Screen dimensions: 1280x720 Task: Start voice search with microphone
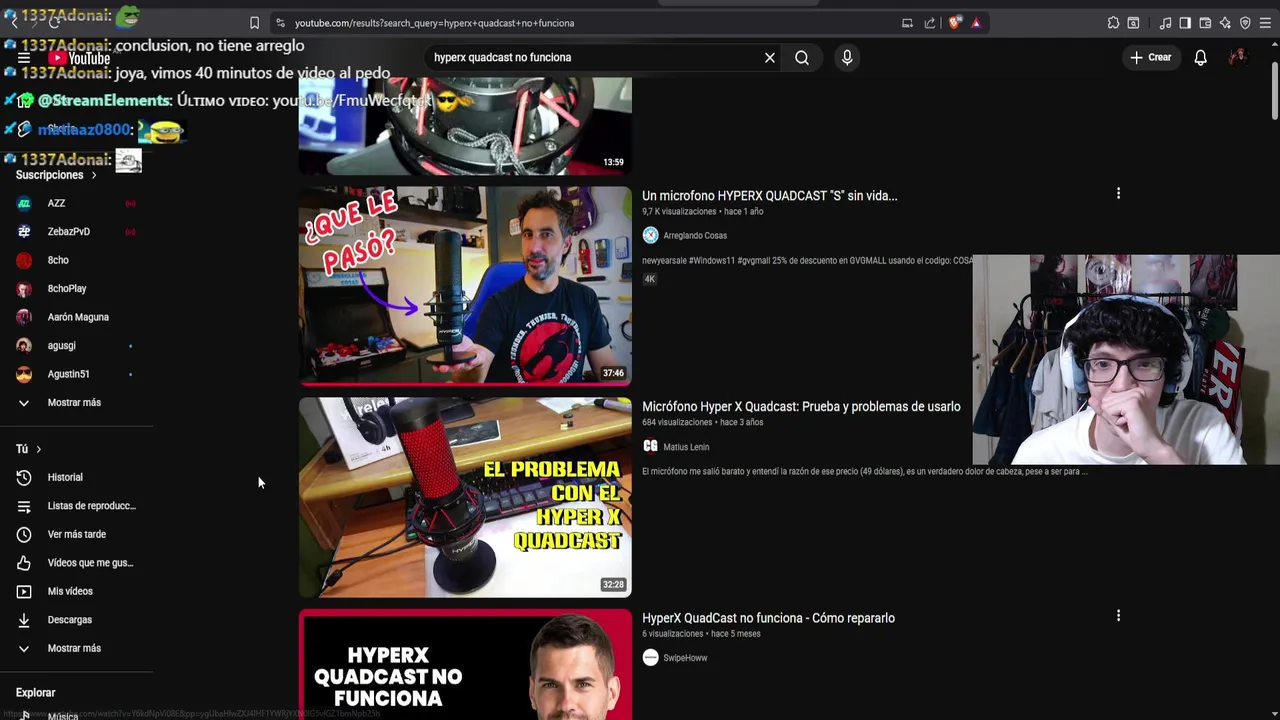pyautogui.click(x=847, y=58)
